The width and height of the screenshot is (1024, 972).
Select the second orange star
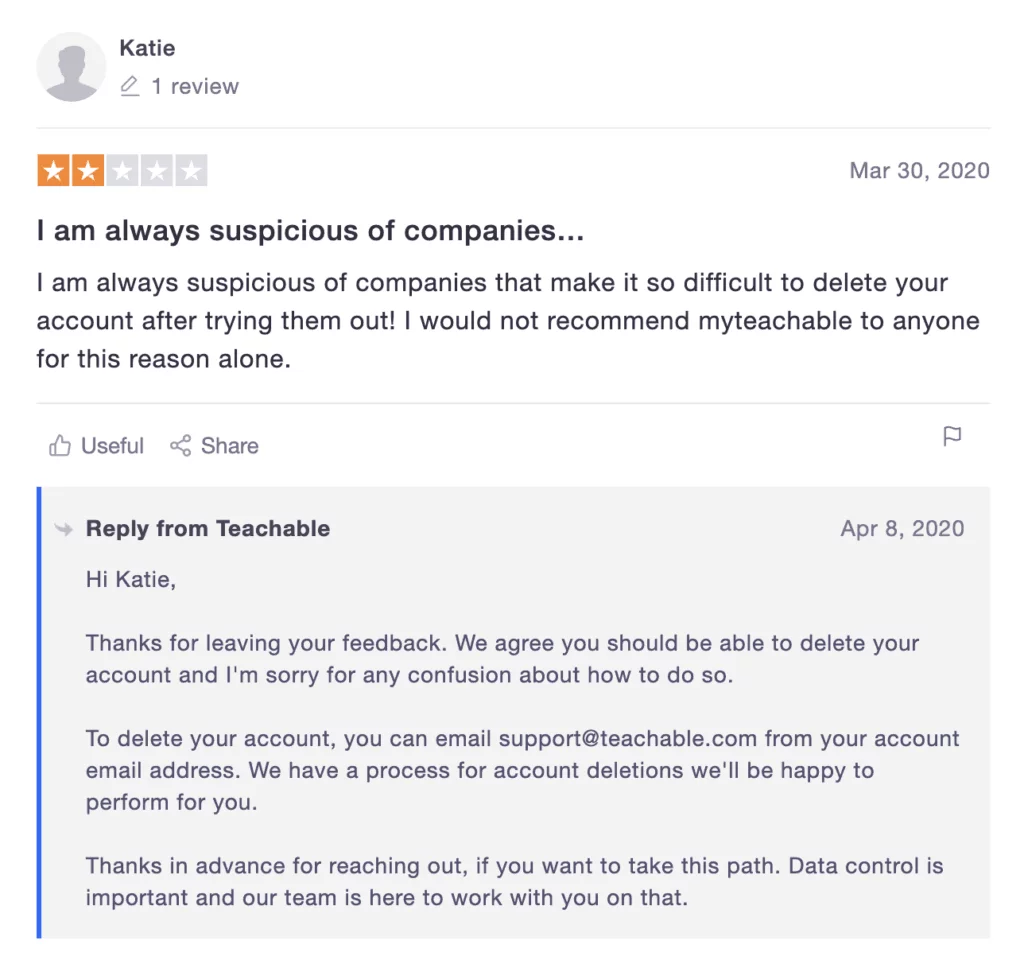point(88,170)
